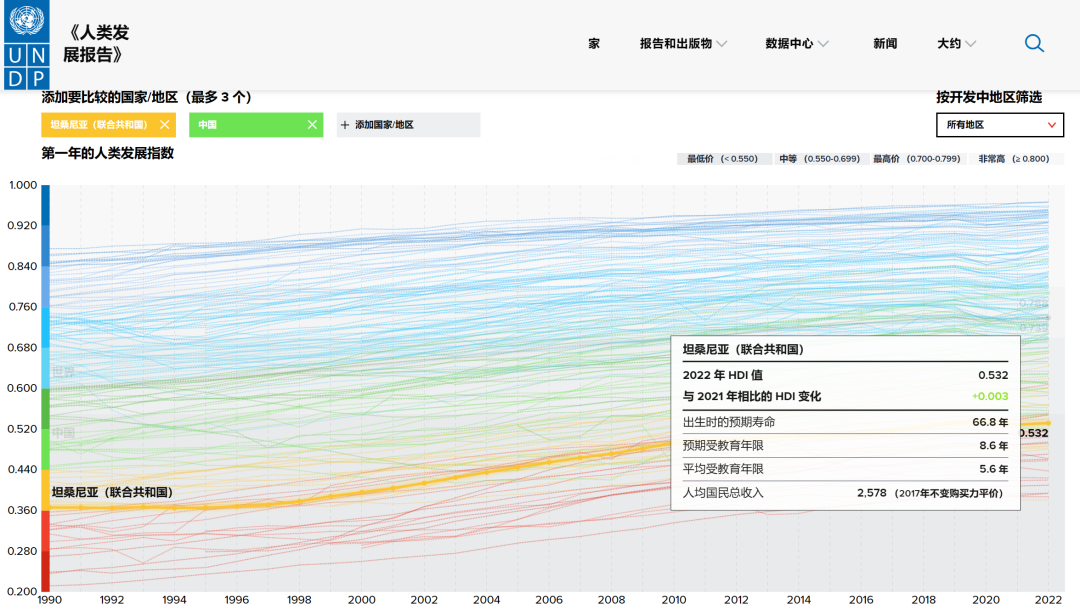The height and width of the screenshot is (616, 1080).
Task: Click 按开发中地区筛选 filter label
Action: coord(989,97)
